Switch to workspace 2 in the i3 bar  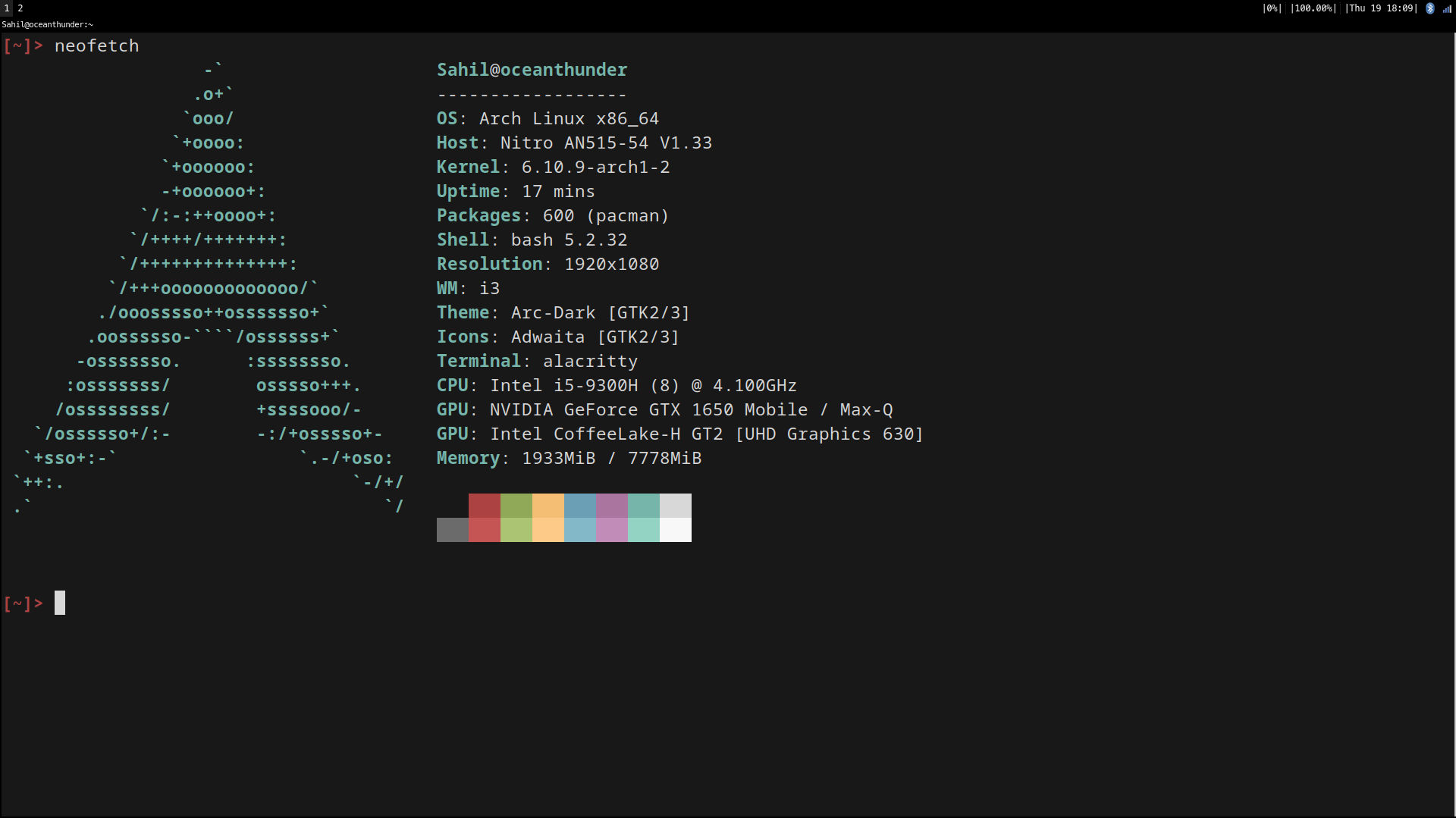(x=20, y=8)
